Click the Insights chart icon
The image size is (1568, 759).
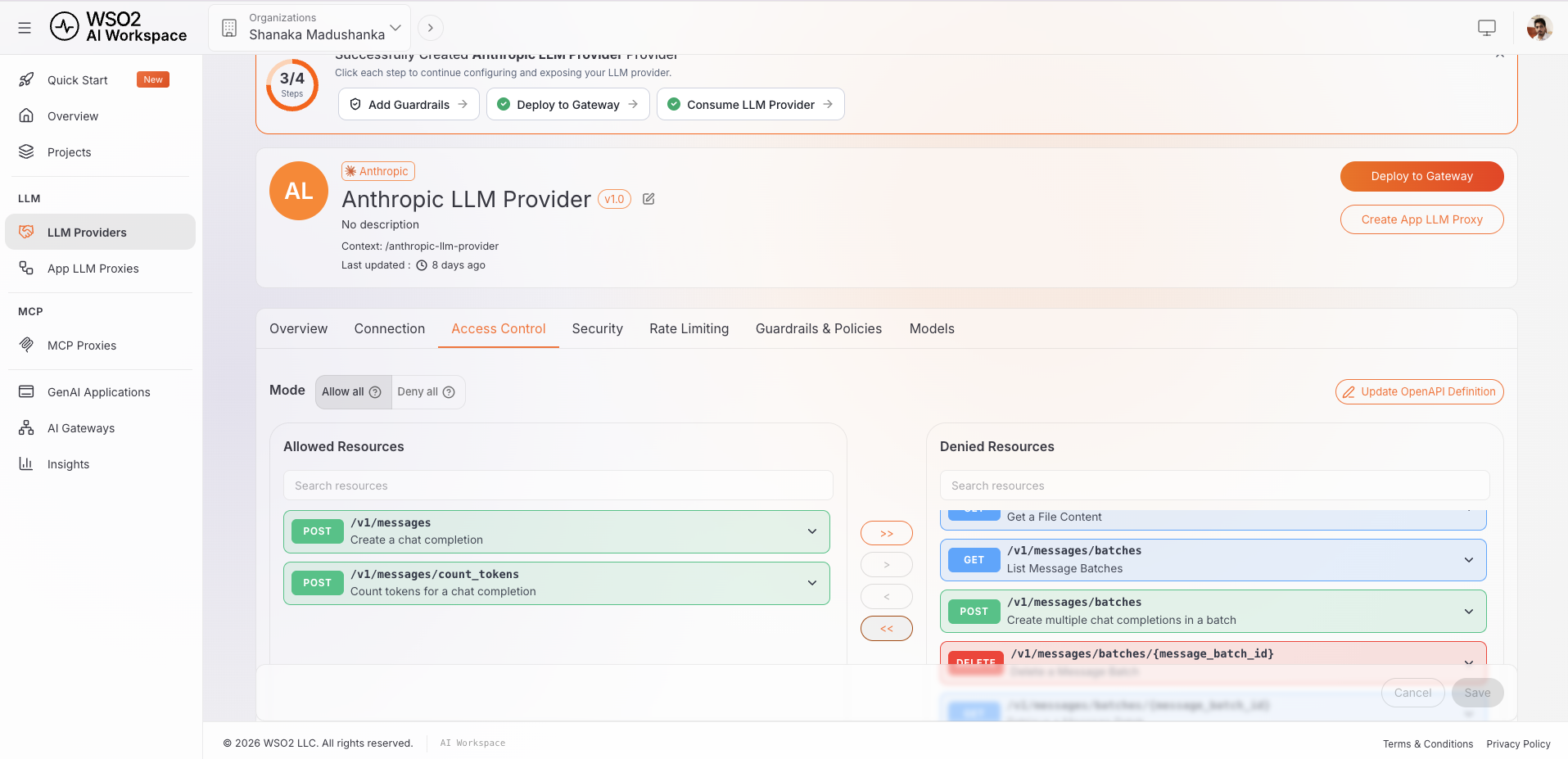click(x=26, y=463)
